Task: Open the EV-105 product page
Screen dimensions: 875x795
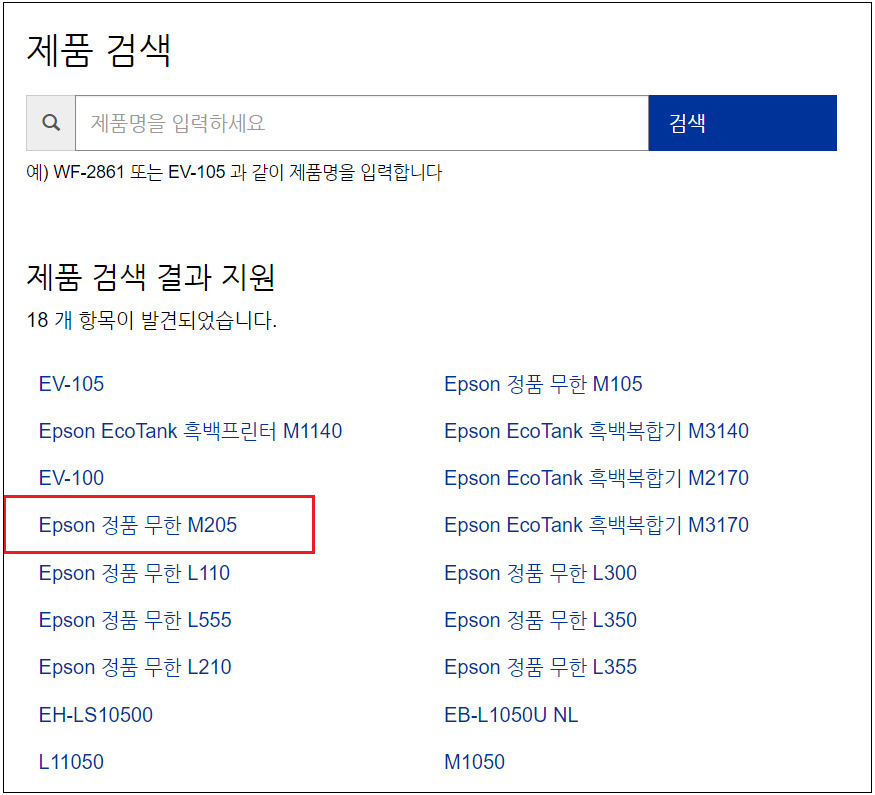Action: click(70, 384)
